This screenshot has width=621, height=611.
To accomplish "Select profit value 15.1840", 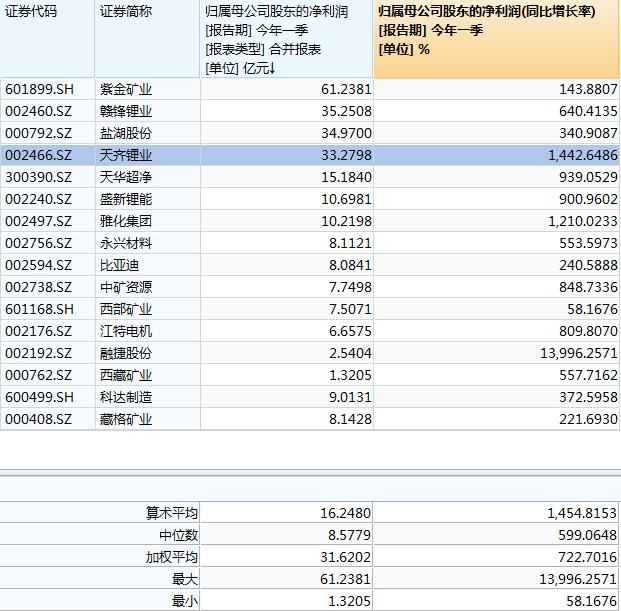I will 346,177.
